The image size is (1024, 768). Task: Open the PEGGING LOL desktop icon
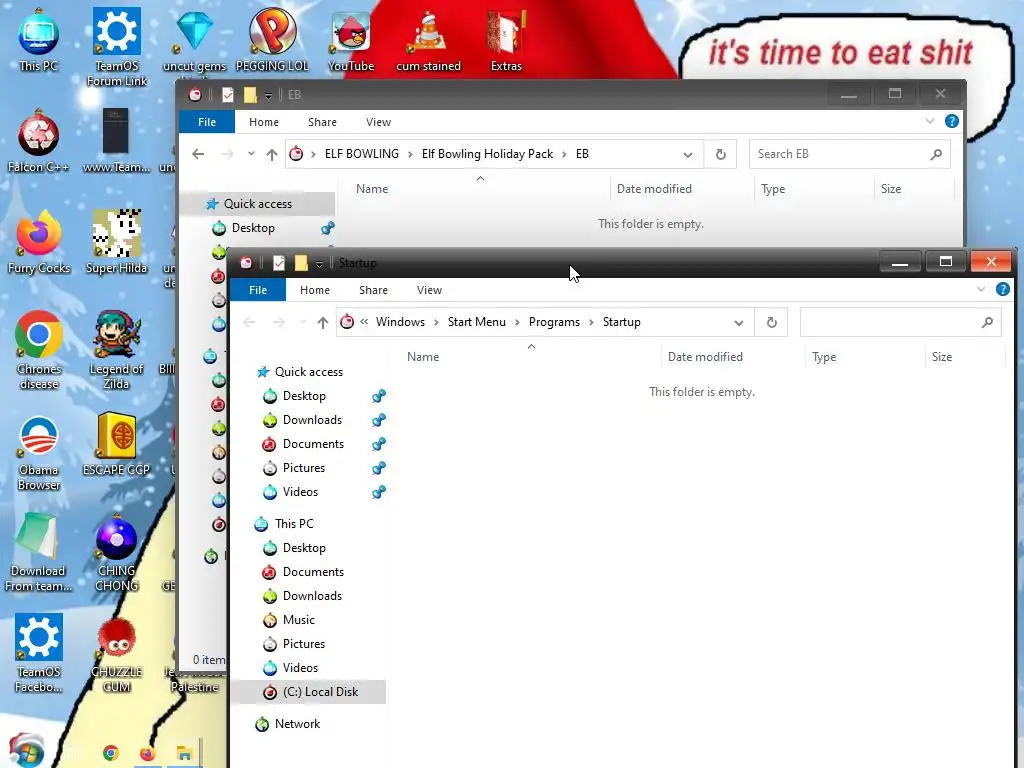272,40
